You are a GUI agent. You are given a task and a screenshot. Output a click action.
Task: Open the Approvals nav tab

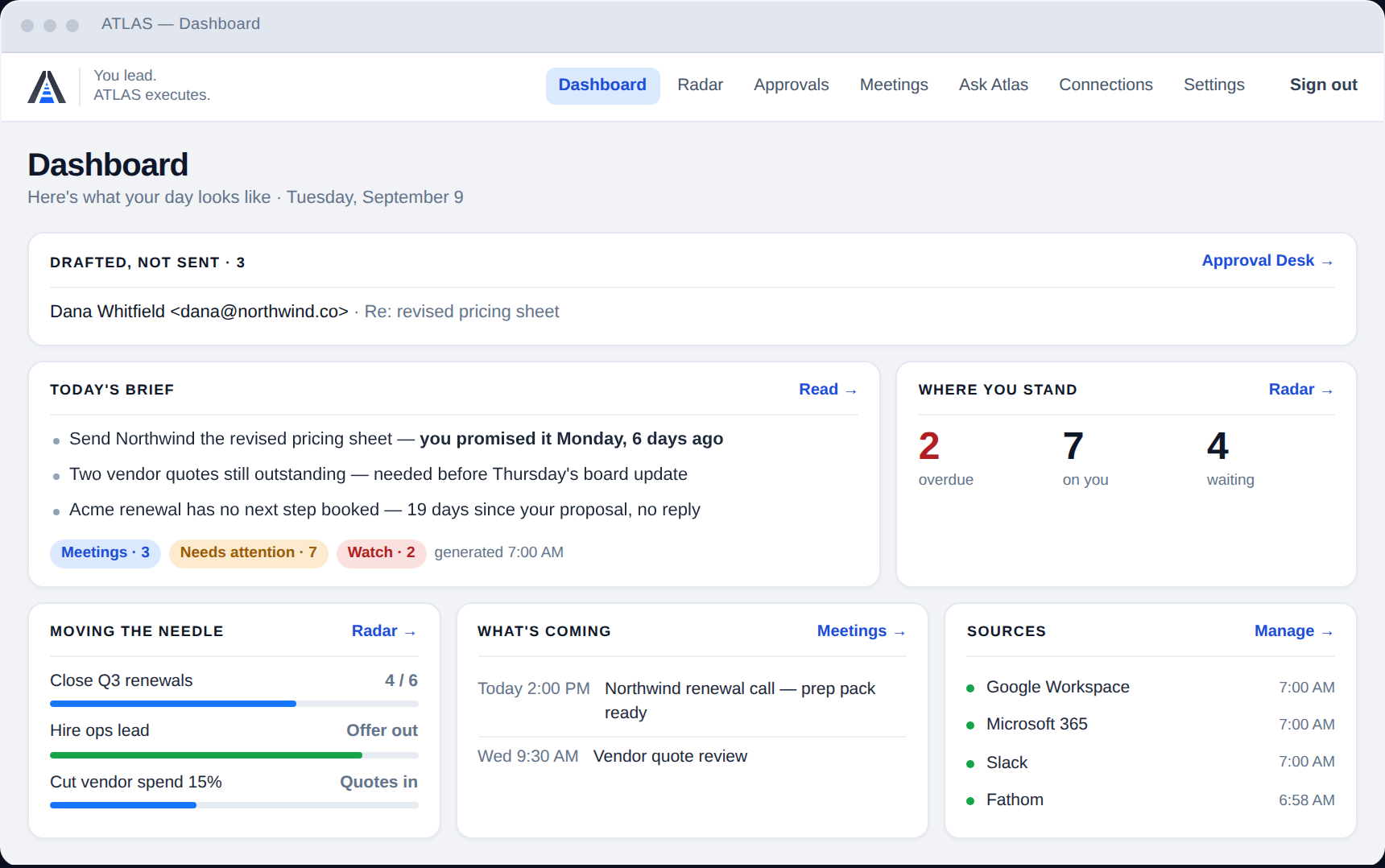click(791, 85)
